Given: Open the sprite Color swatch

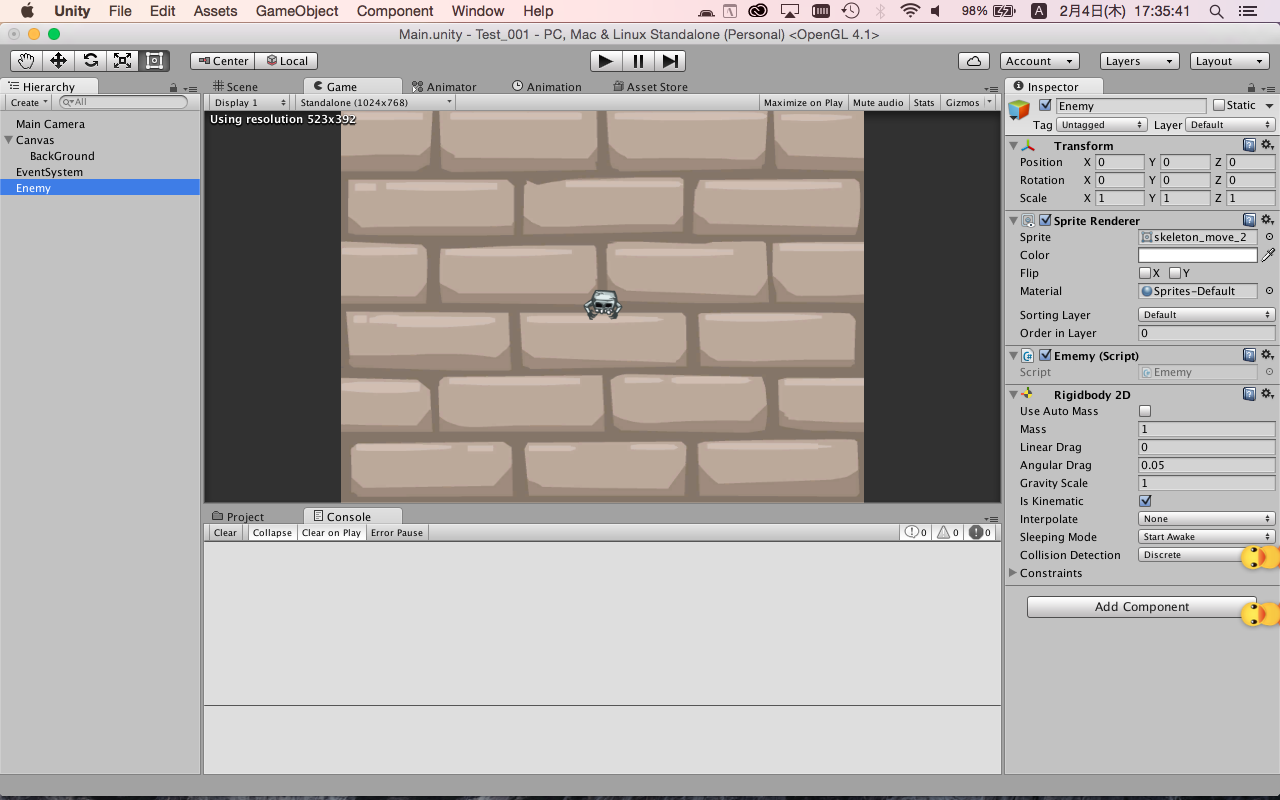Looking at the screenshot, I should pos(1198,255).
